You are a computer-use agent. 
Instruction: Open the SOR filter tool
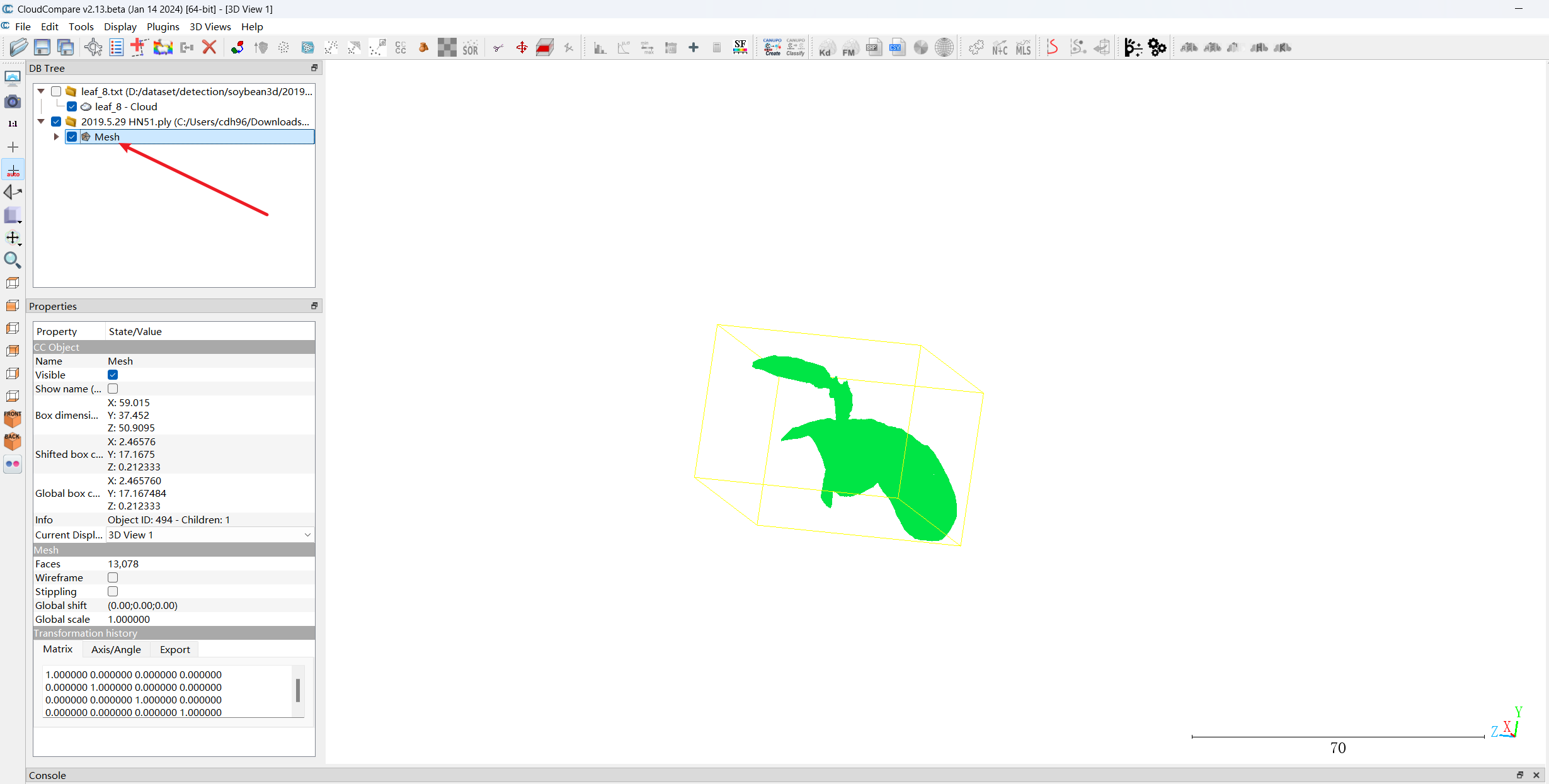click(470, 47)
